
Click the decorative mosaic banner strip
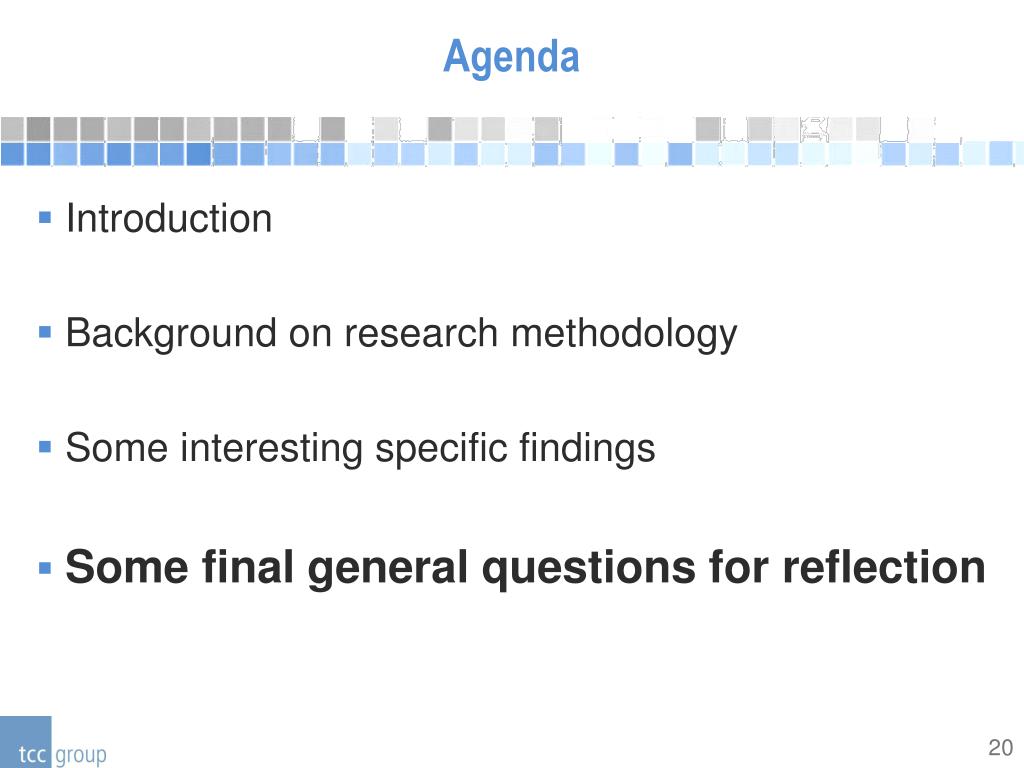(512, 141)
